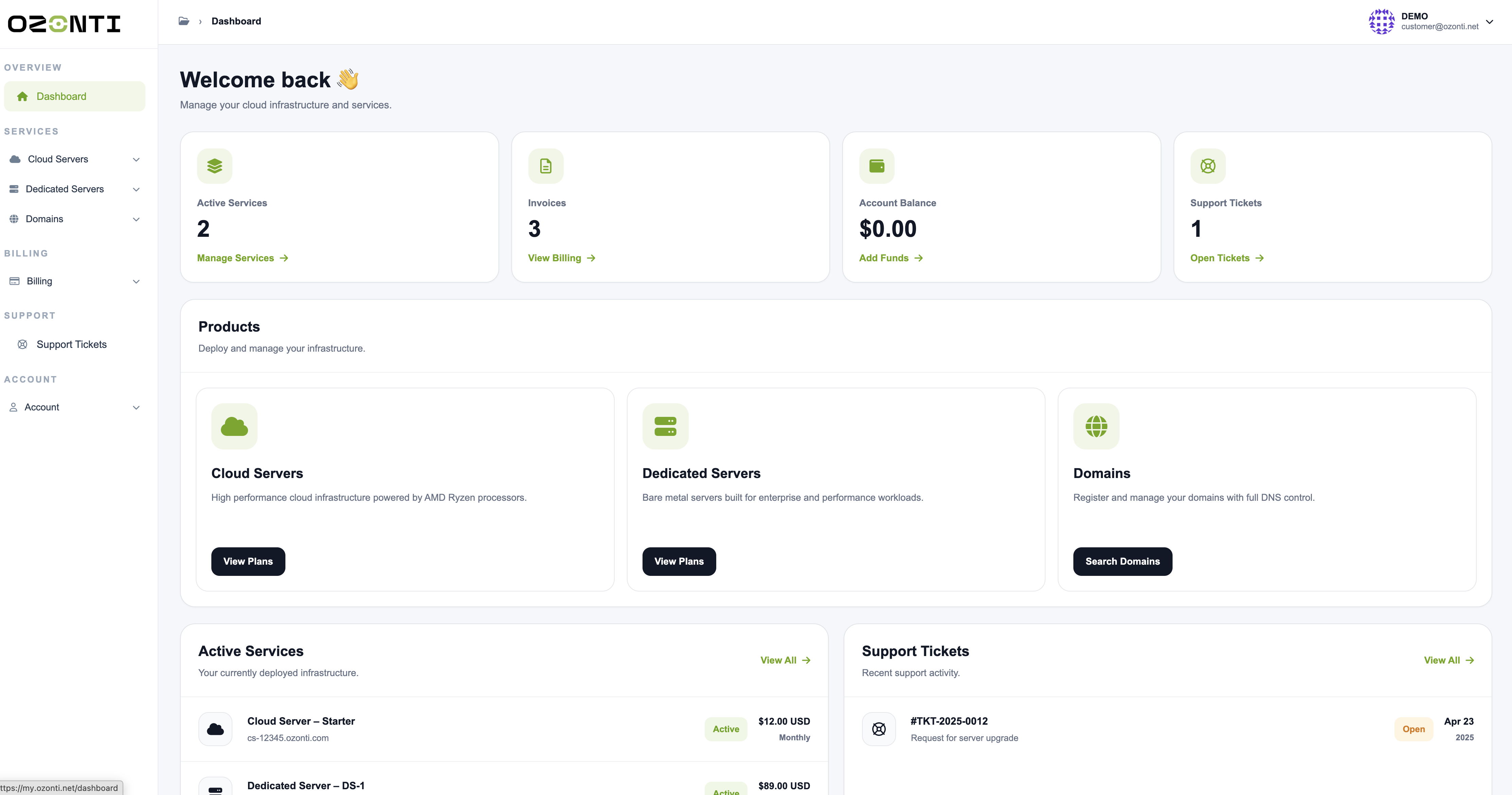Click the arrow beside Add Funds

click(919, 258)
